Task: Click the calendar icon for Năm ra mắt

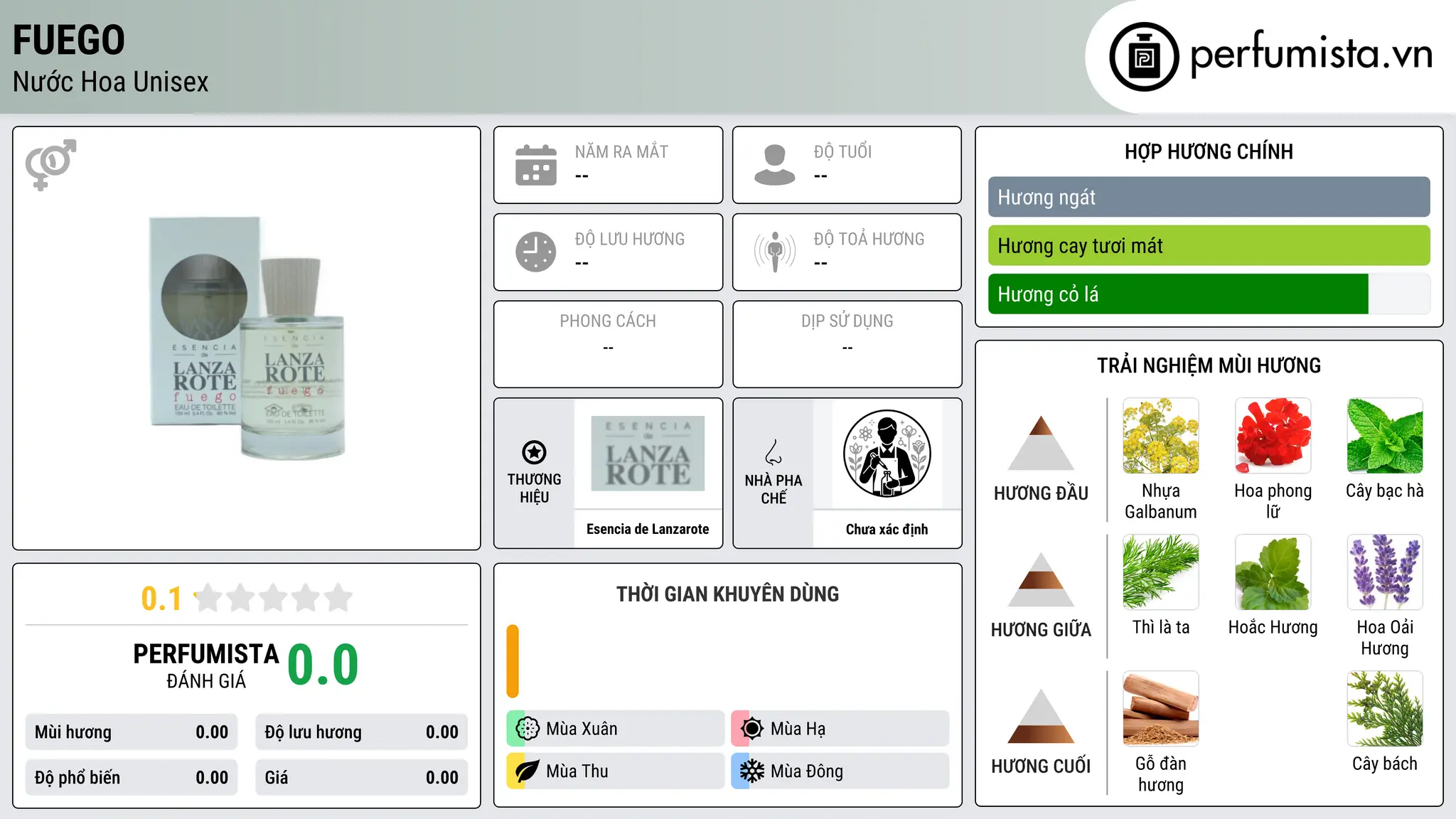Action: (536, 165)
